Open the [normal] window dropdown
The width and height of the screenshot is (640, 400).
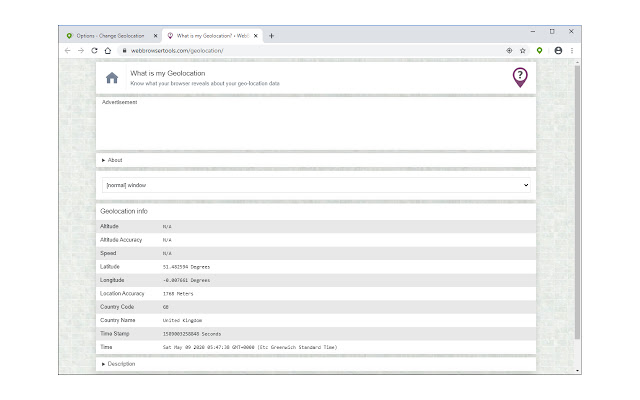tap(316, 185)
